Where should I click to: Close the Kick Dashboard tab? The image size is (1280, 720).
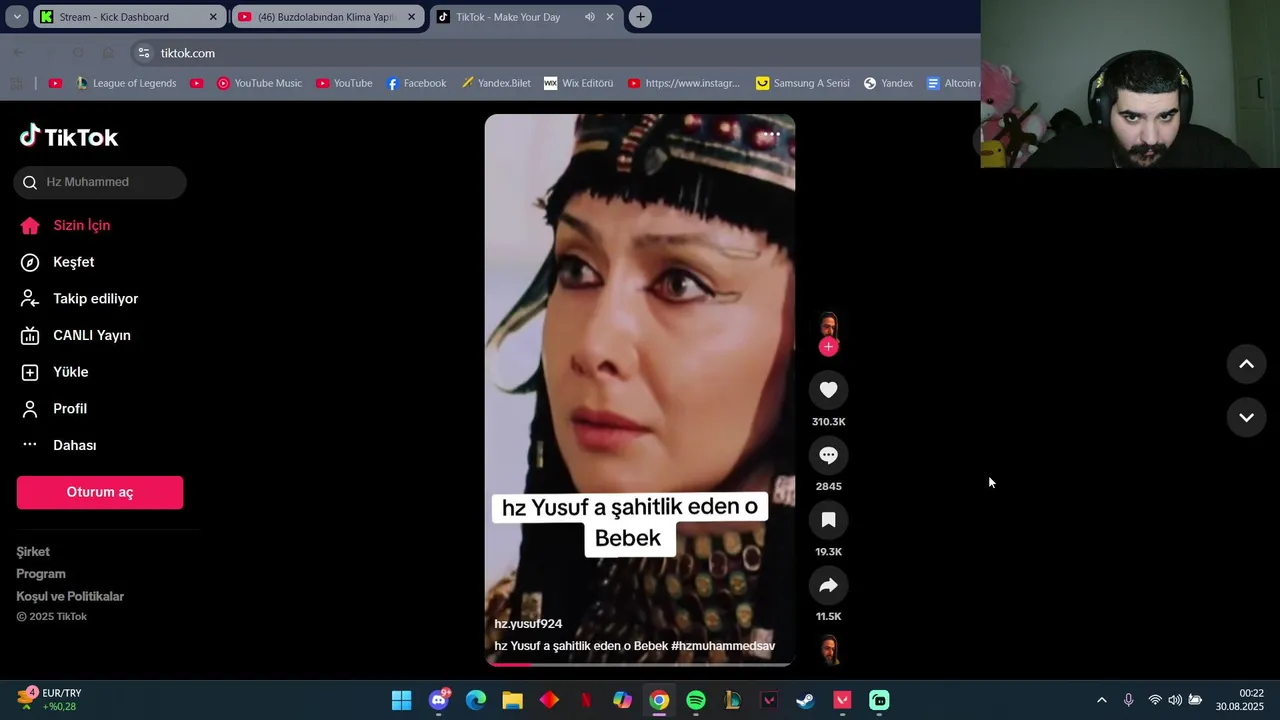(x=213, y=17)
